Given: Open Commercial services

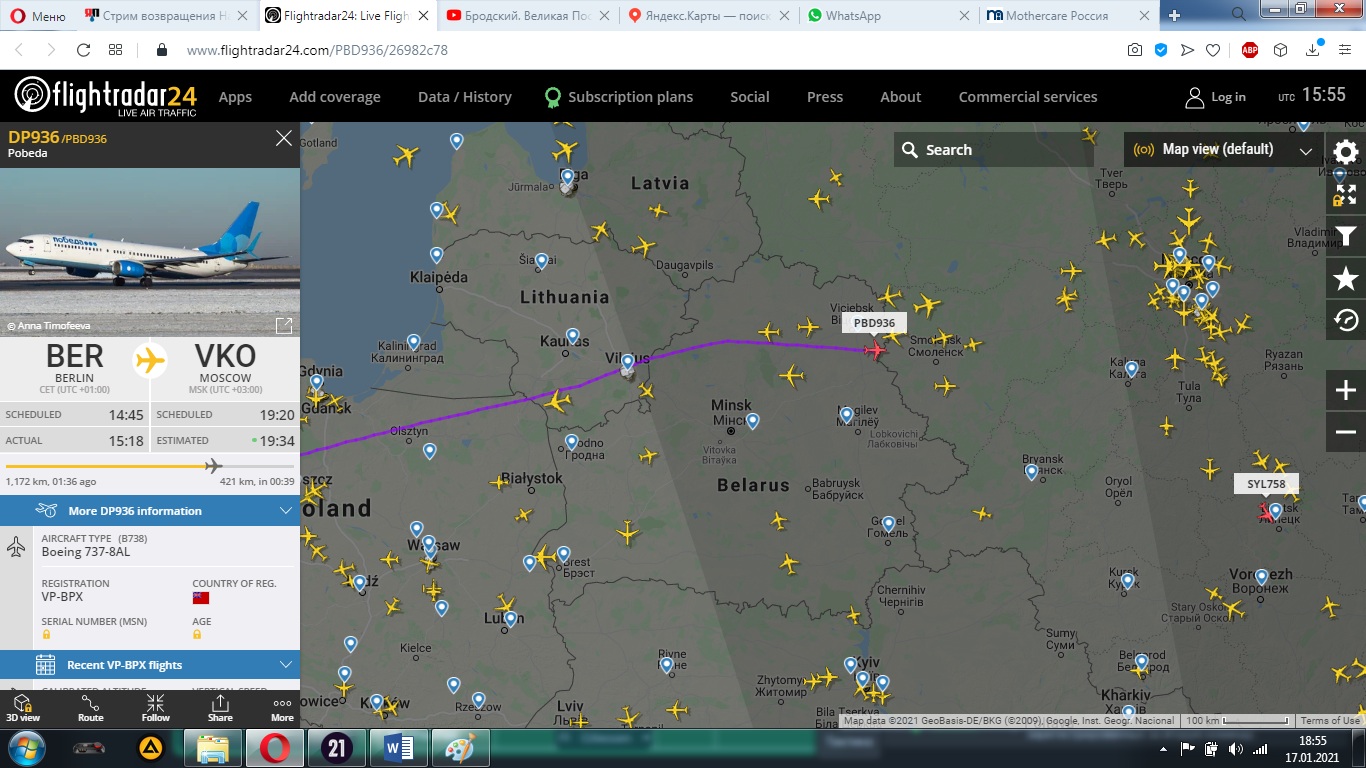Looking at the screenshot, I should 1028,97.
